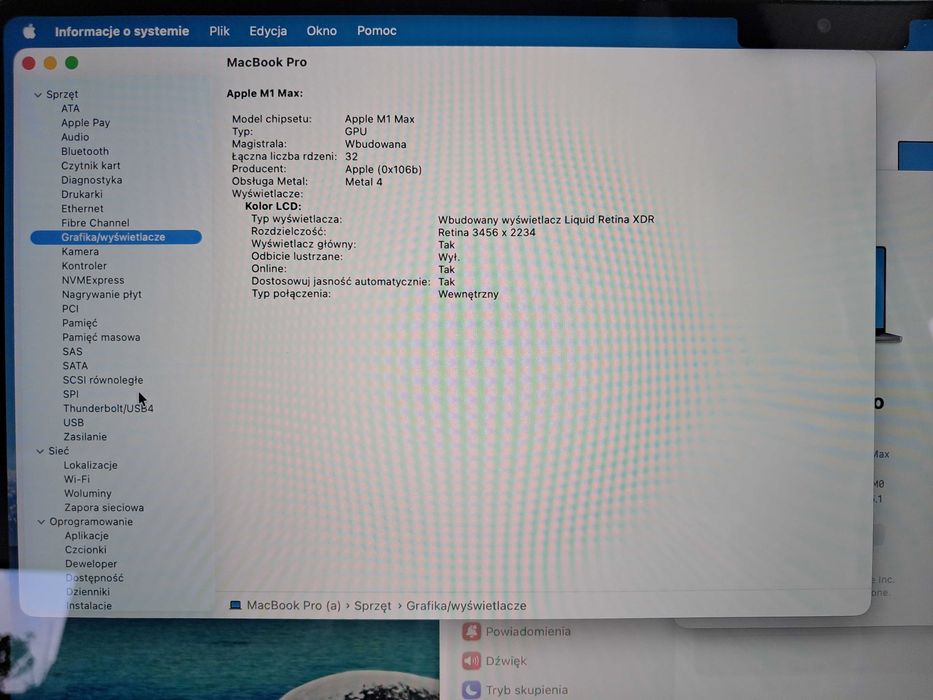Click Grafika/wyświetlacze in the path bar
The width and height of the screenshot is (933, 700).
(466, 606)
